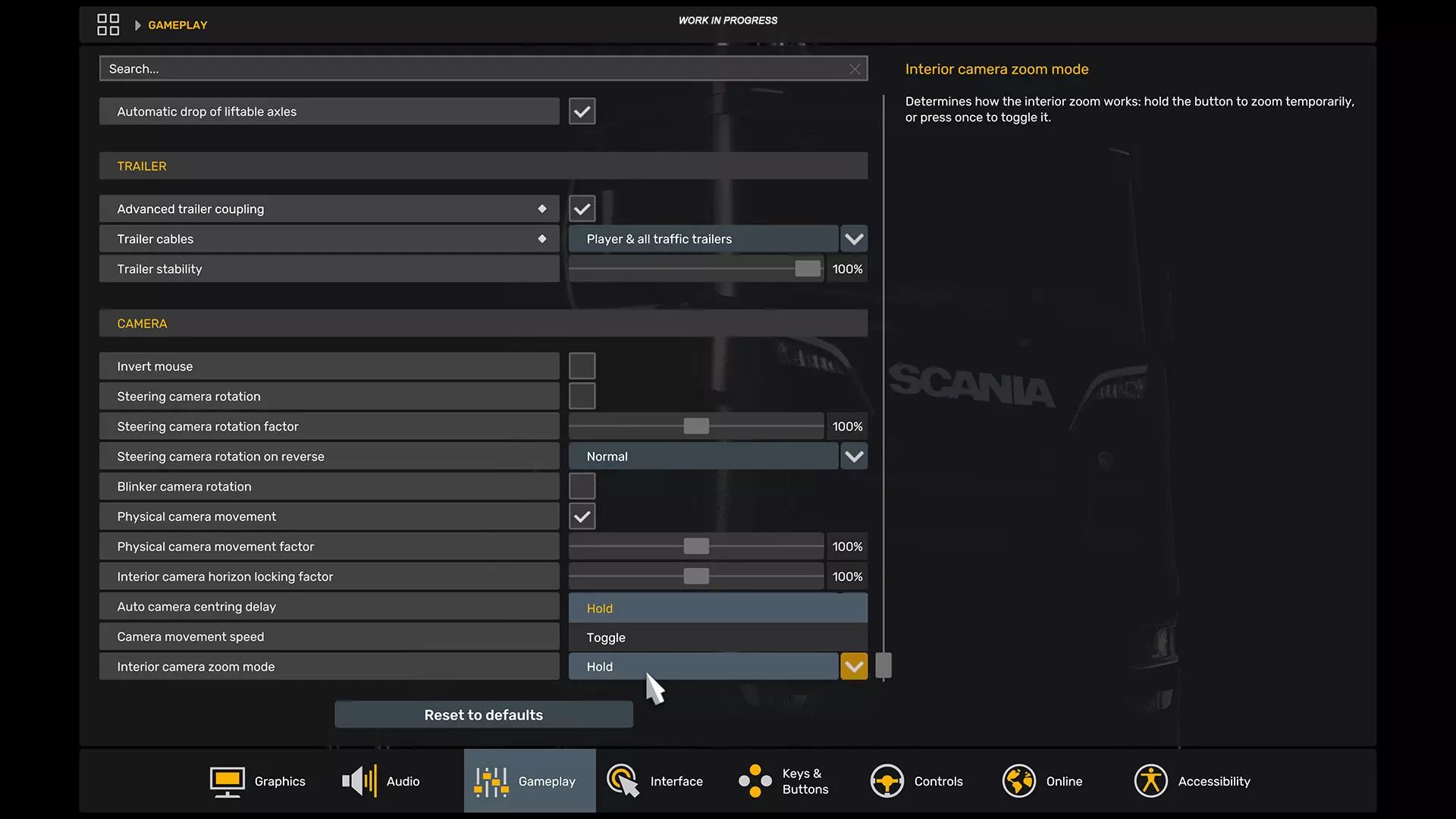Click the Accessibility person icon

pos(1150,781)
